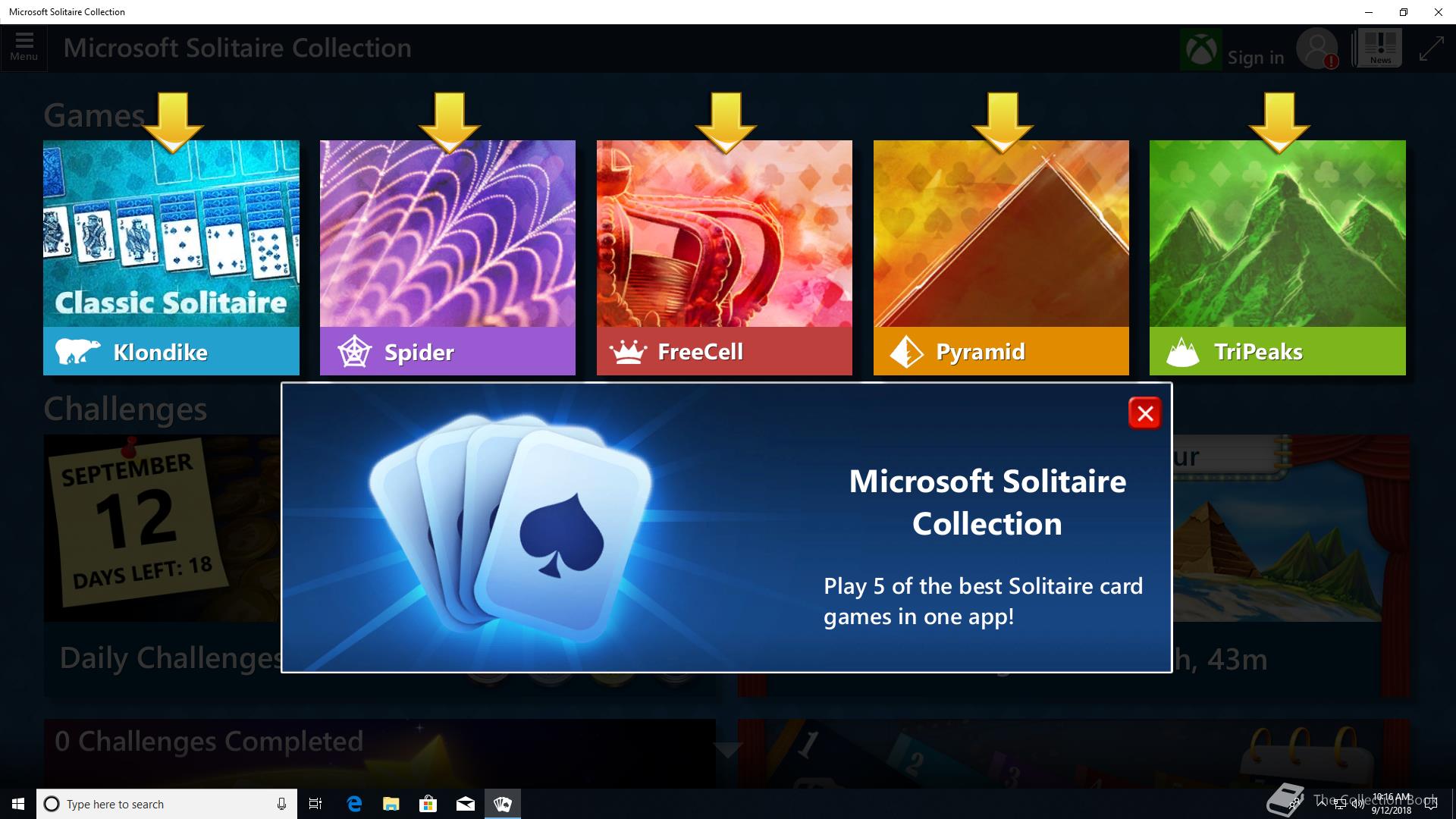Toggle fullscreen with the diagonal arrows icon
Screen dimensions: 1456x819
click(x=1431, y=49)
